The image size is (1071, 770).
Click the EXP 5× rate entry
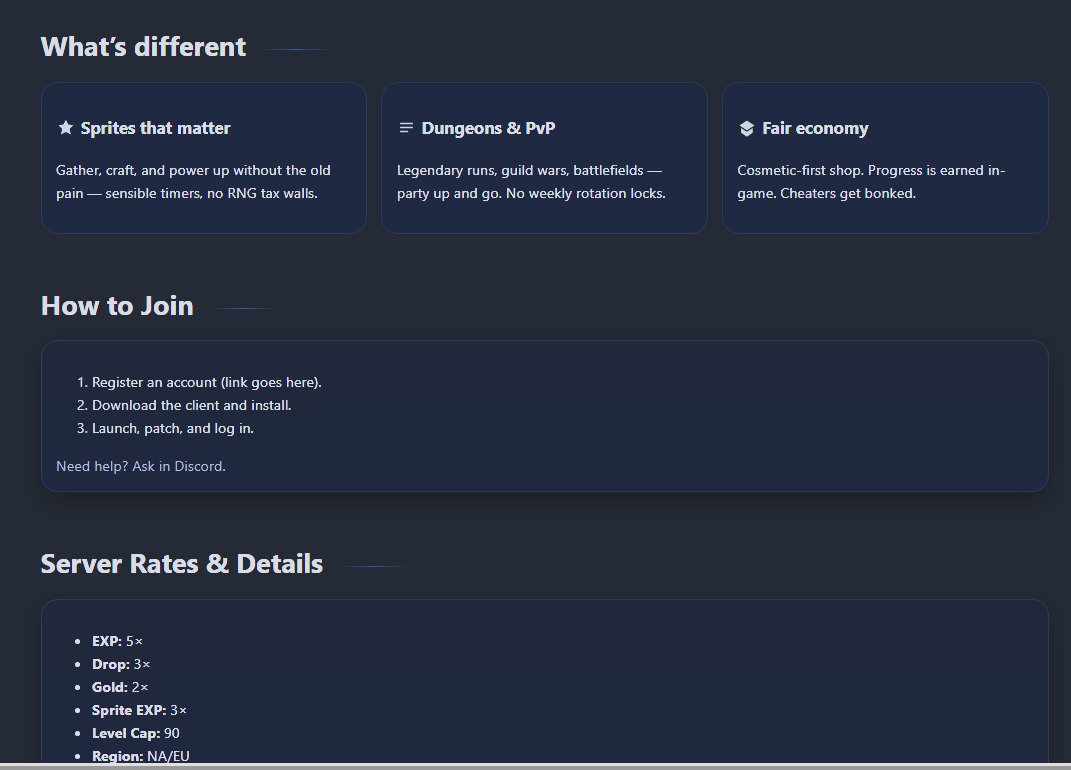coord(117,641)
